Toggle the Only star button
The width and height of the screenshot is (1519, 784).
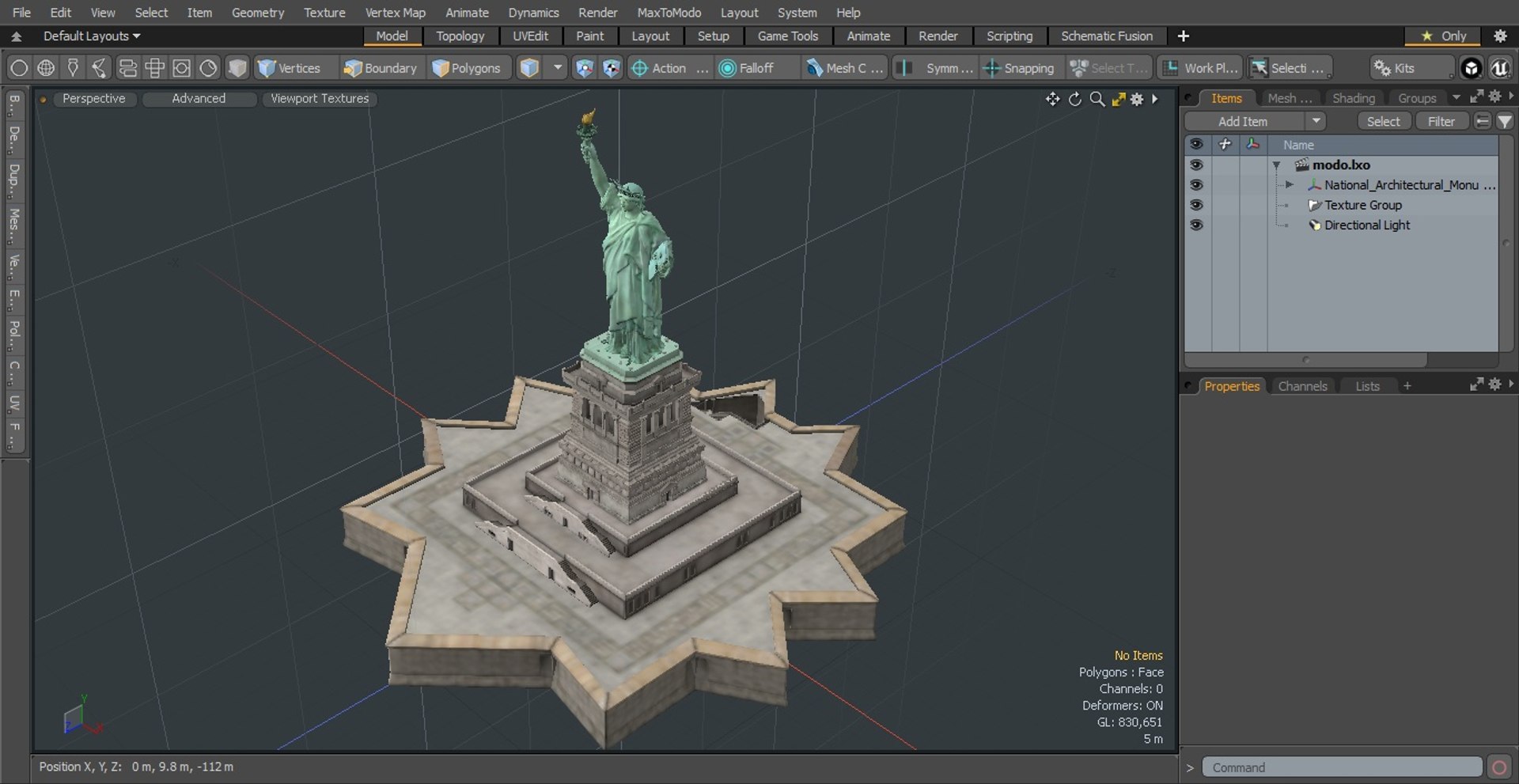[1444, 36]
